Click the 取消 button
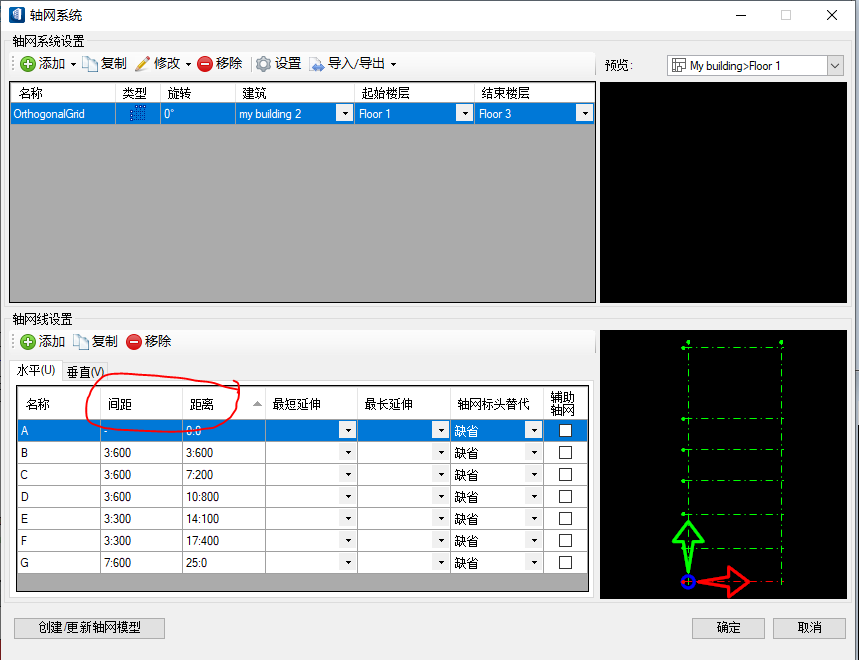This screenshot has height=660, width=859. click(x=809, y=628)
